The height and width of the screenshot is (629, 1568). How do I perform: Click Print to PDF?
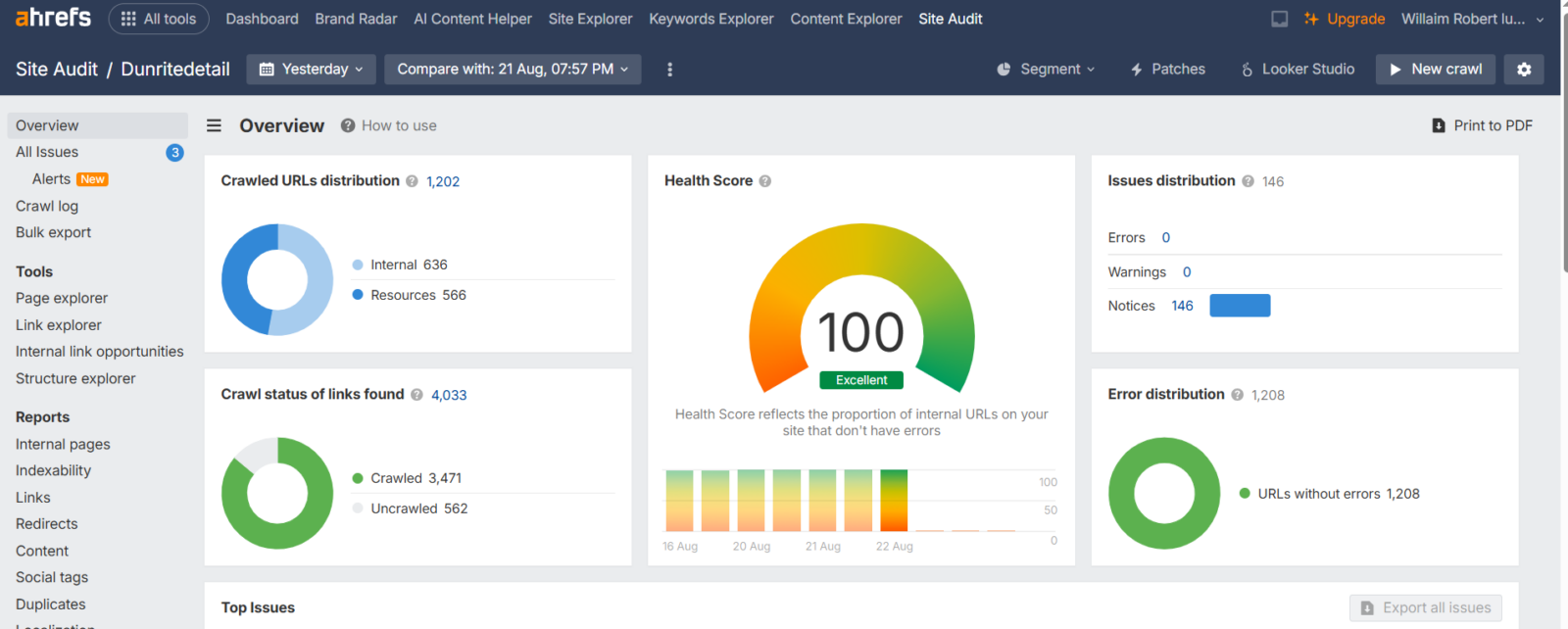click(1482, 125)
